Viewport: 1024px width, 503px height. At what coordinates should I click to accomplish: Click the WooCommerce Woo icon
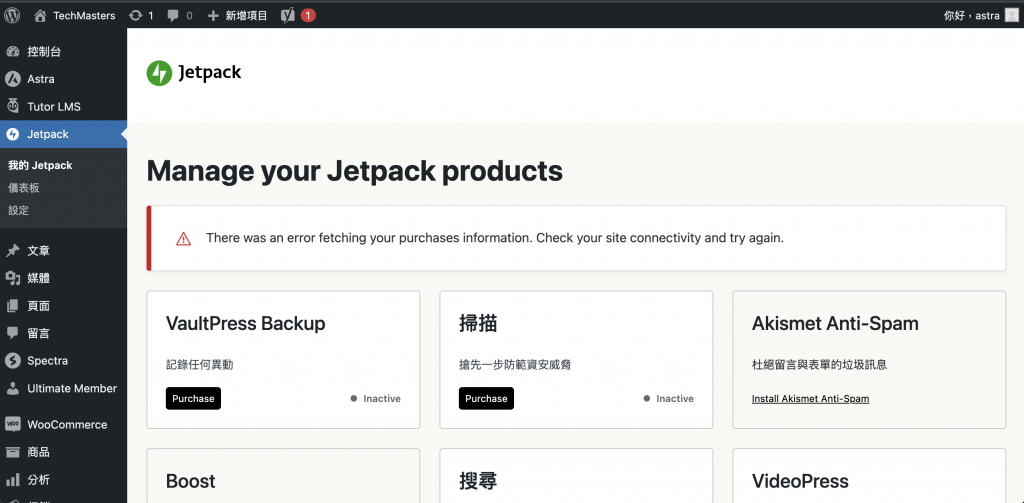click(x=12, y=425)
